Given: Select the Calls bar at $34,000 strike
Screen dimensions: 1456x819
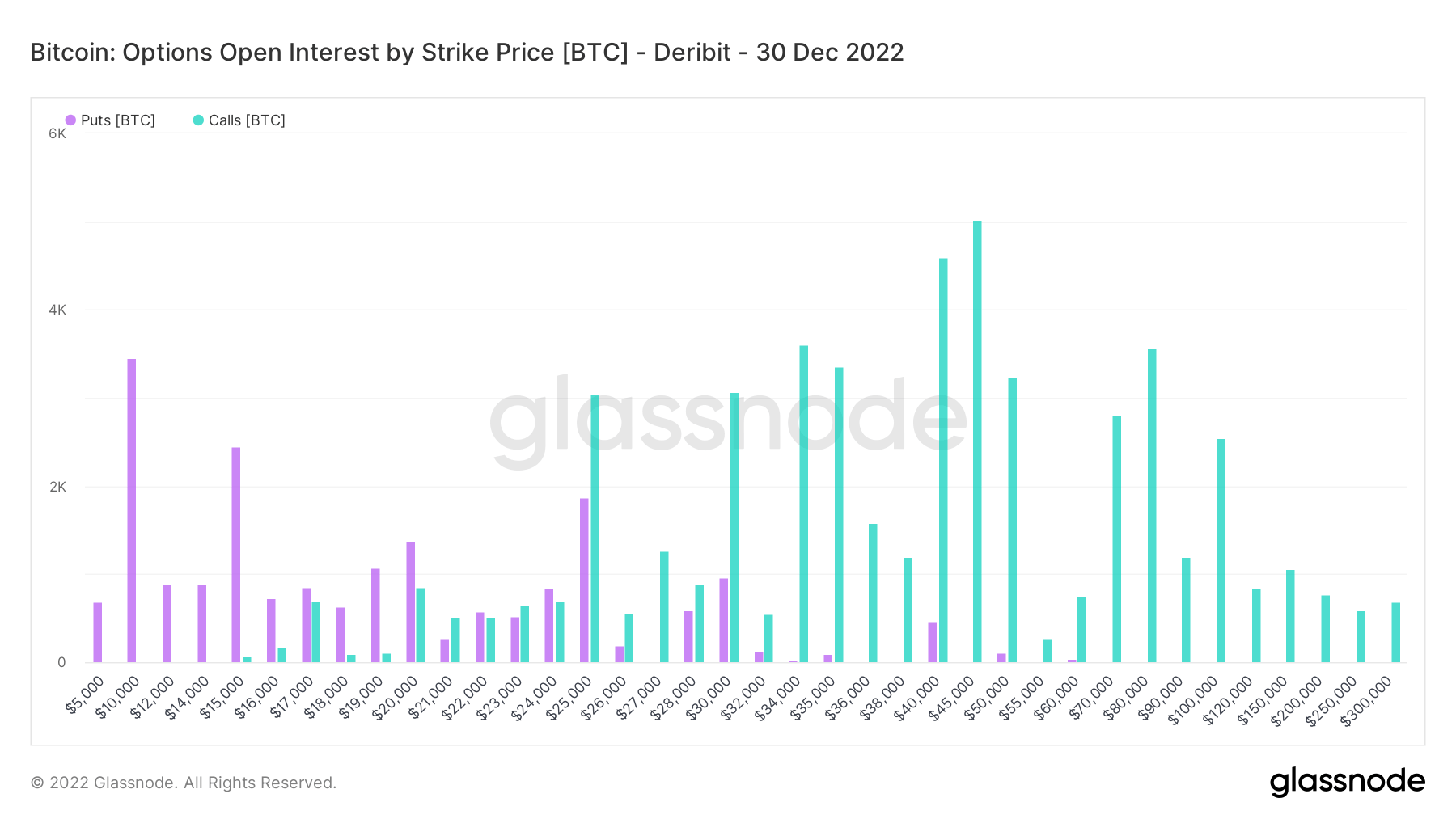Looking at the screenshot, I should tap(804, 504).
